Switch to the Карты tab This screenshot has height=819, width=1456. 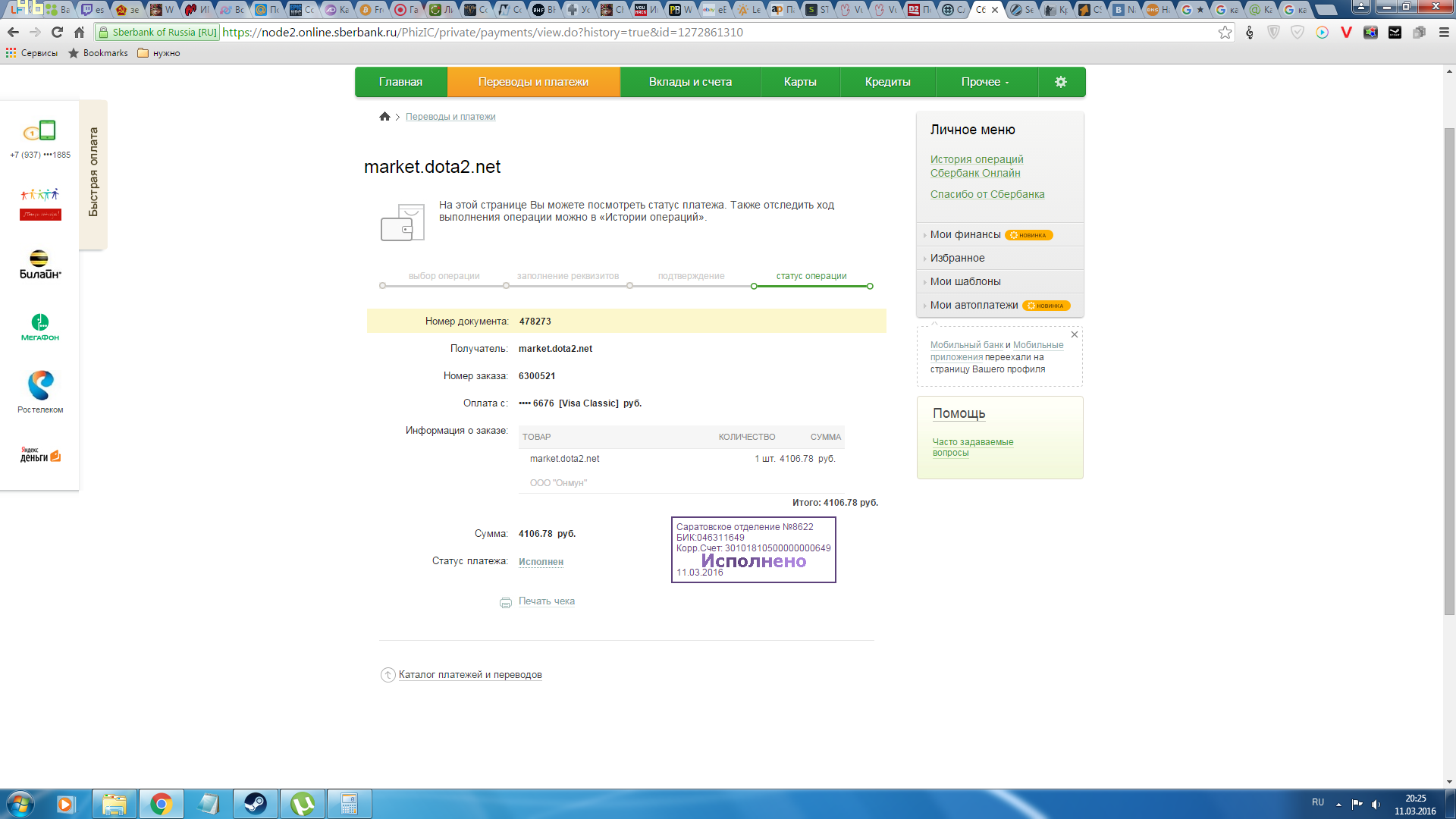(800, 82)
